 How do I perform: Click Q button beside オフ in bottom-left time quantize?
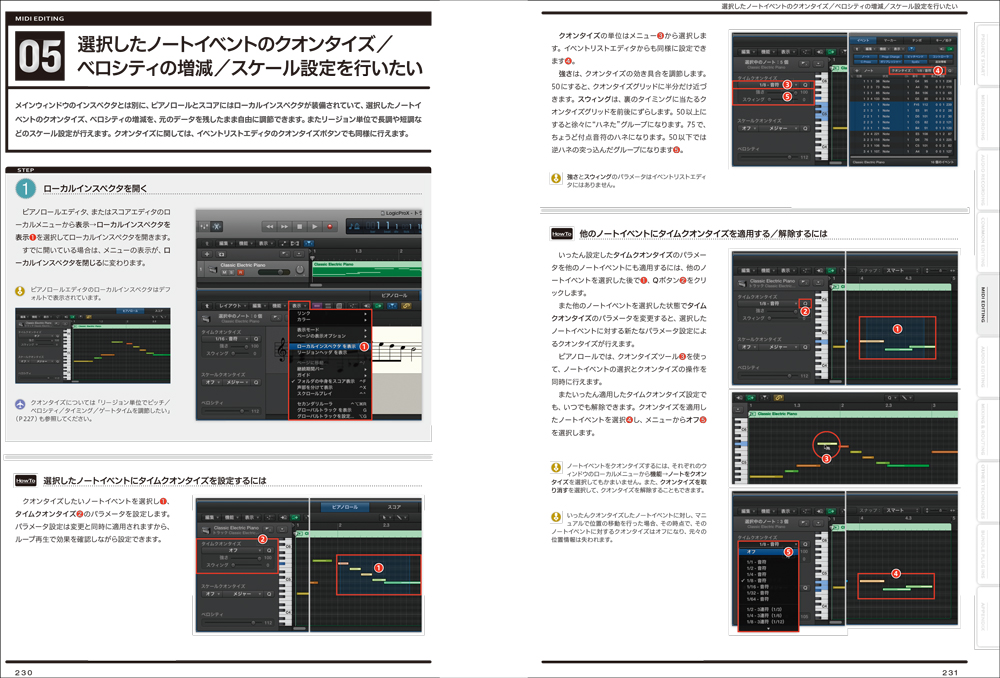click(269, 550)
